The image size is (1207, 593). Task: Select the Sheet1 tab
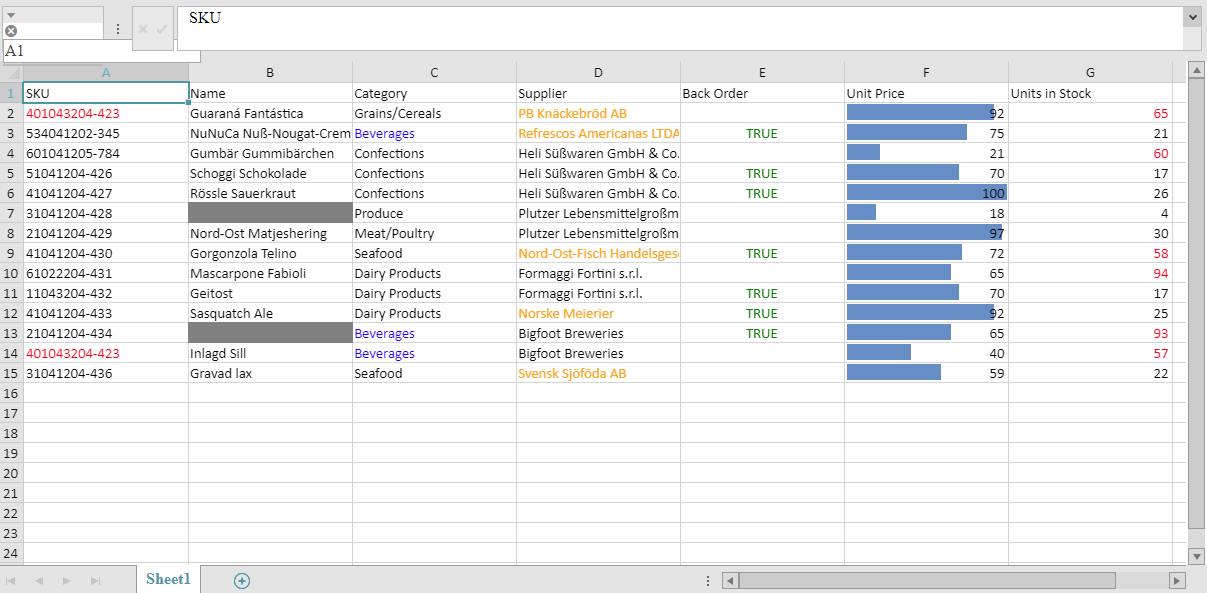[168, 579]
